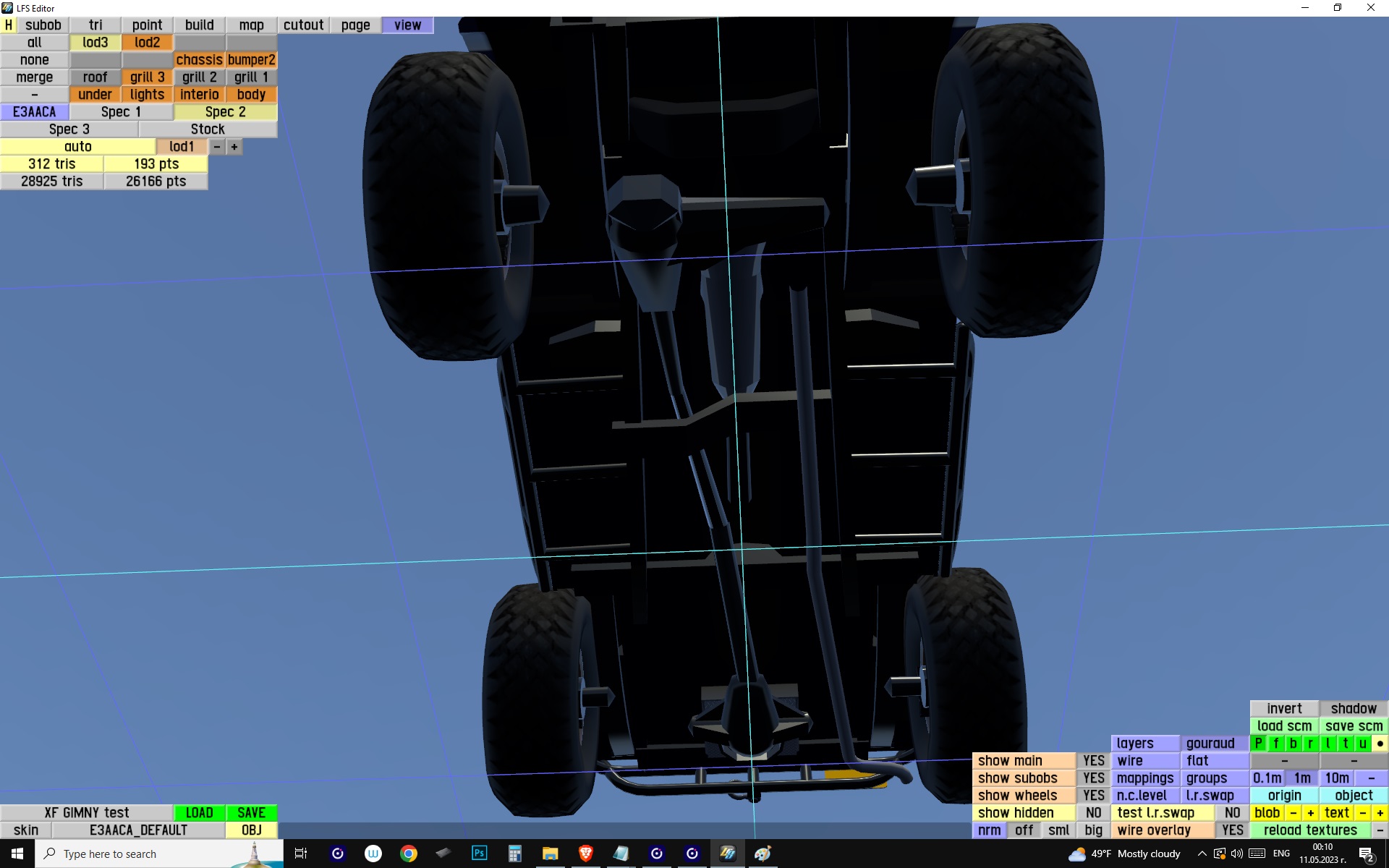Select the E3AACA purple skin button
The width and height of the screenshot is (1389, 868).
34,111
